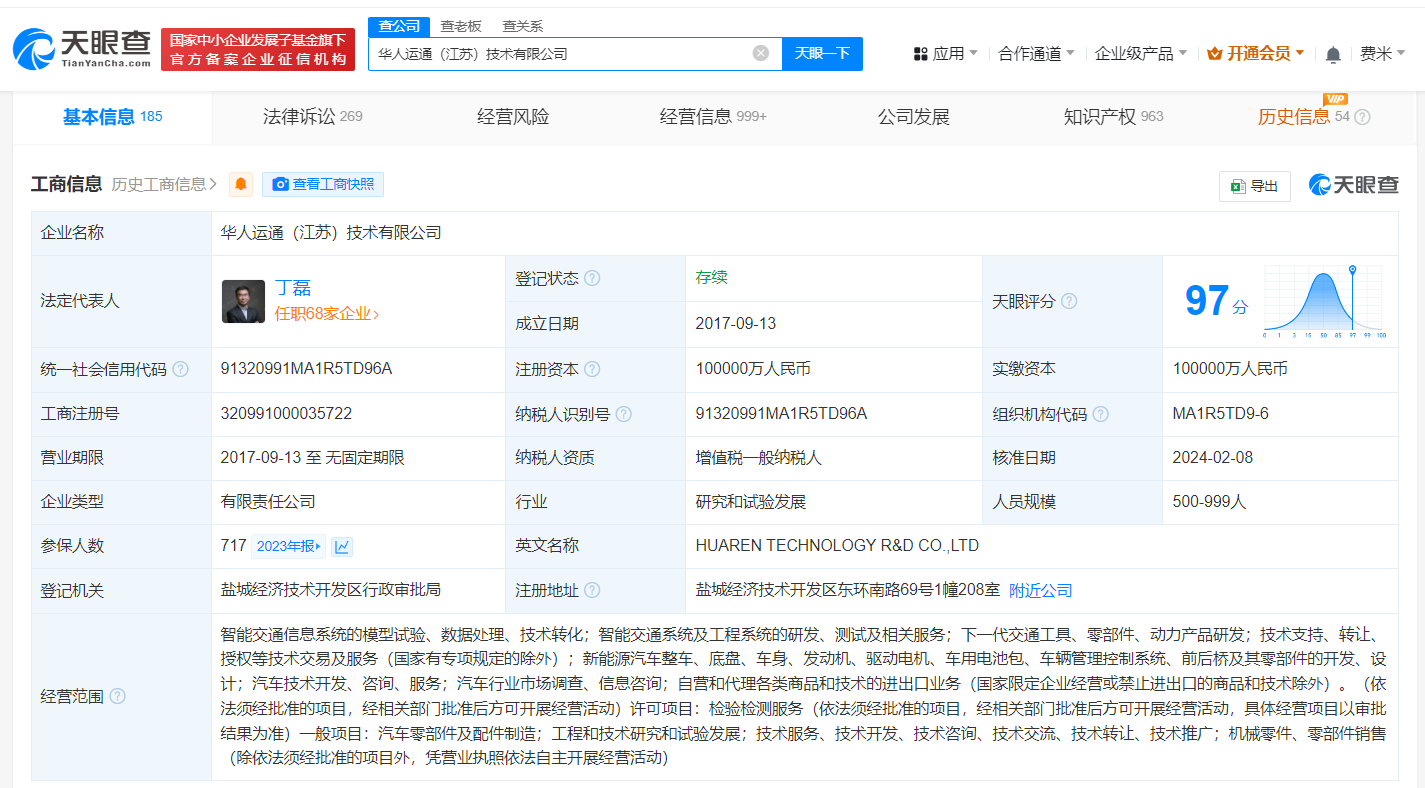Viewport: 1425px width, 788px height.
Task: Click the 天眼查 logo
Action: [x=80, y=46]
